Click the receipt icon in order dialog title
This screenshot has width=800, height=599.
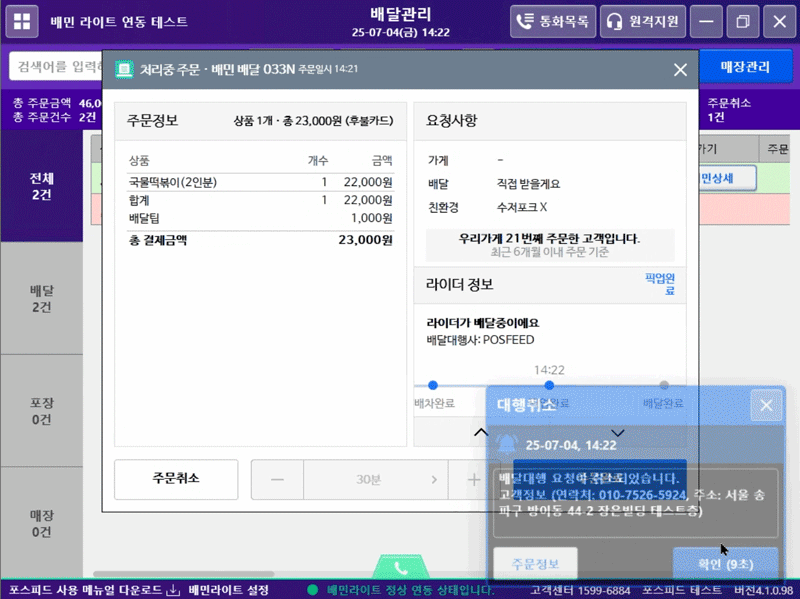point(124,69)
